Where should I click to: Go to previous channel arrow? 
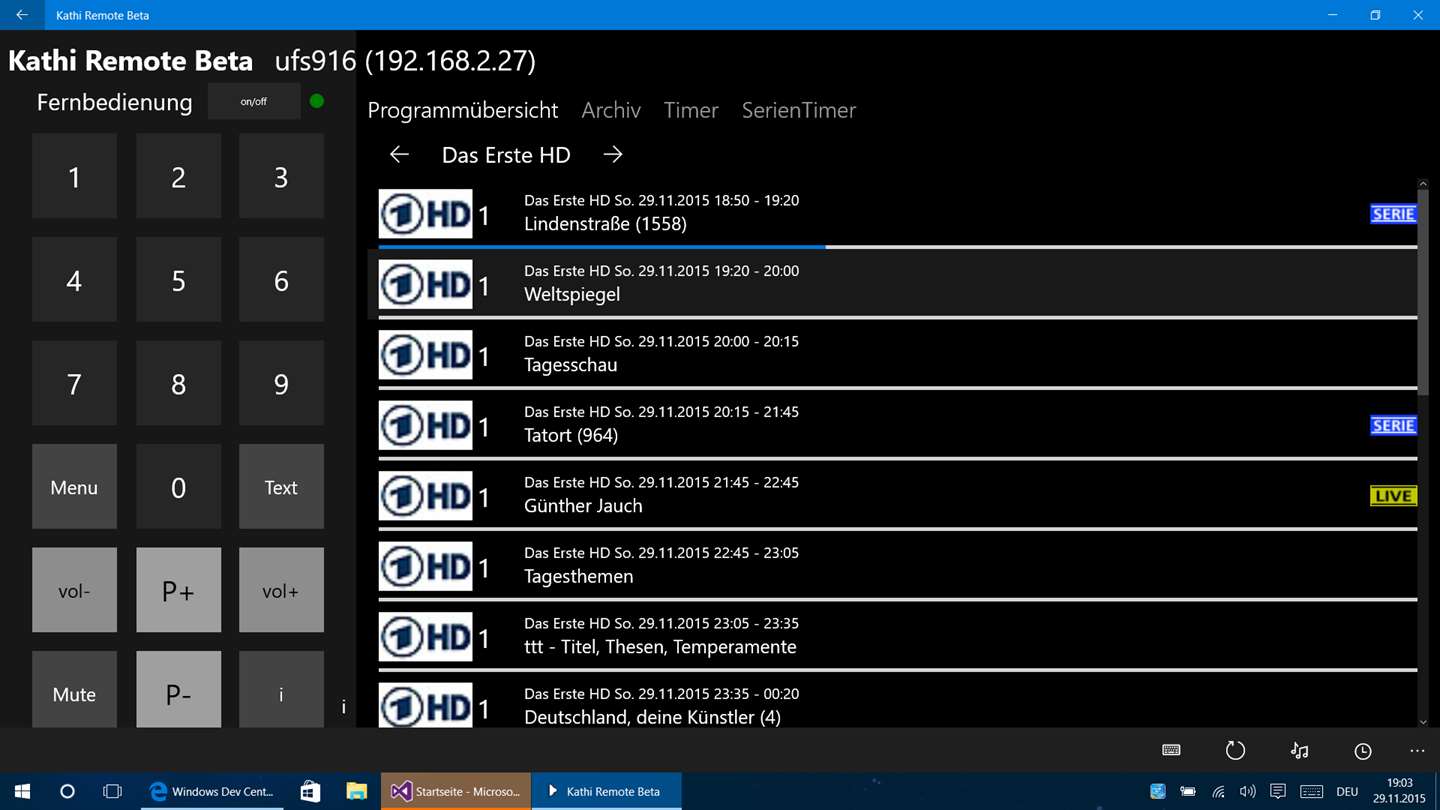tap(399, 155)
